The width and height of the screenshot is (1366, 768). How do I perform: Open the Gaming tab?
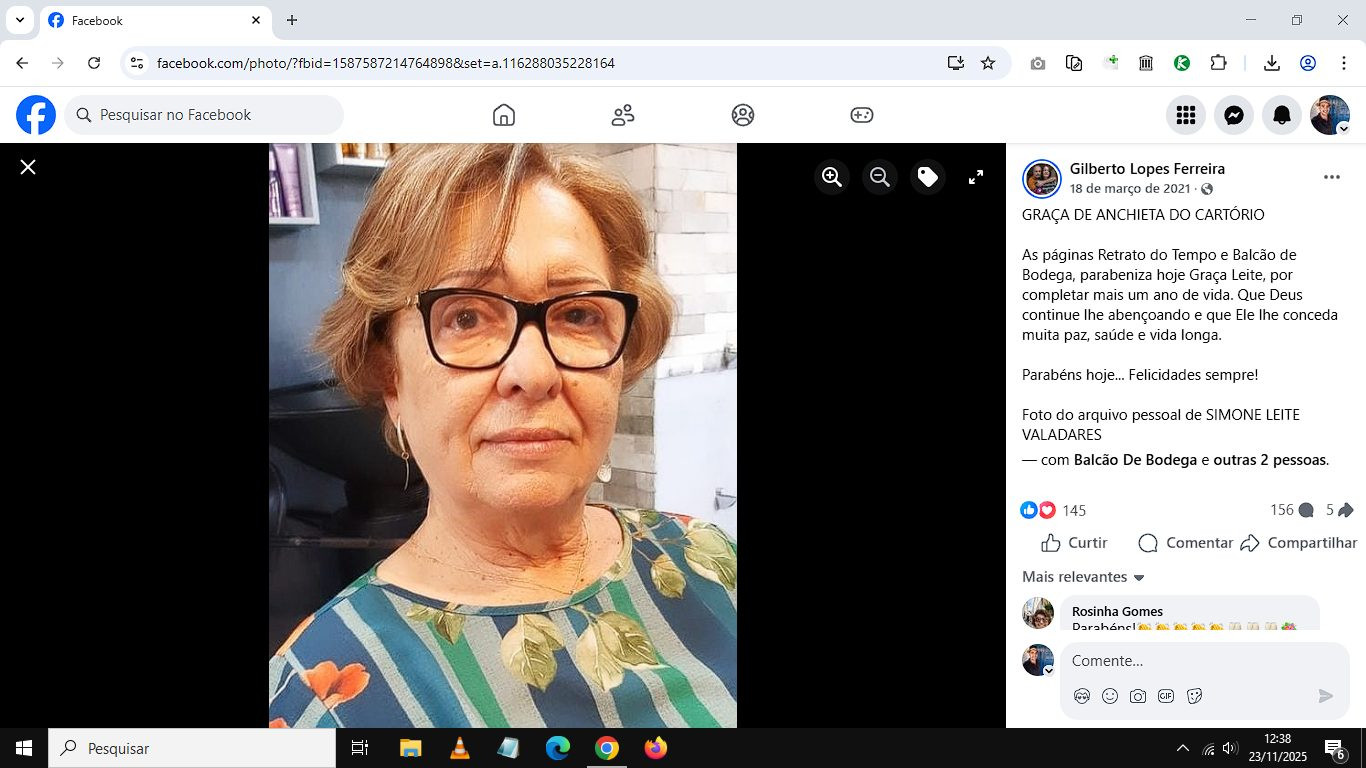[x=862, y=115]
